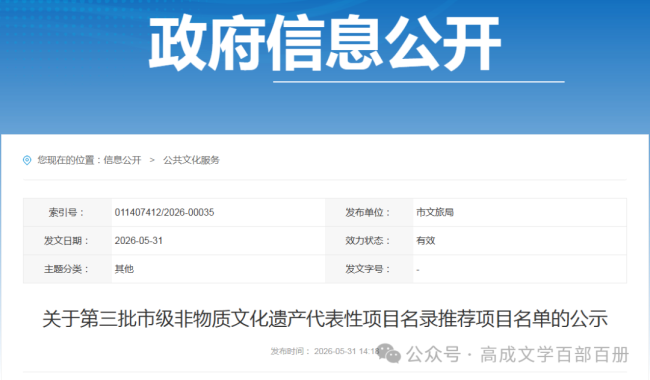Viewport: 650px width, 380px height.
Task: Click the location pin icon in breadcrumb
Action: pyautogui.click(x=27, y=160)
